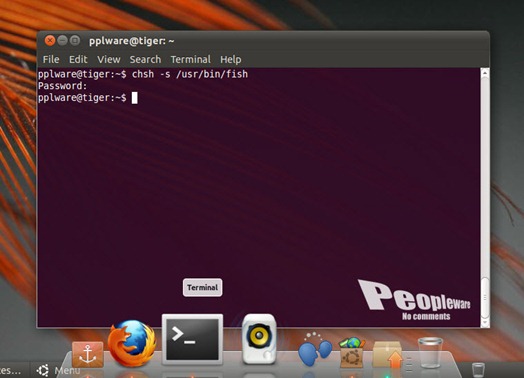Image resolution: width=524 pixels, height=378 pixels.
Task: Maximize the terminal window
Action: 75,41
